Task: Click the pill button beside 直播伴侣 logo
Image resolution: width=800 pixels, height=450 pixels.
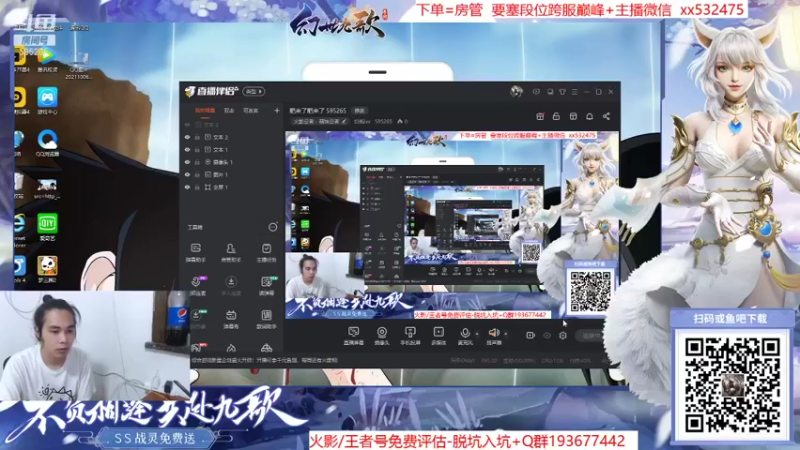Action: (254, 91)
